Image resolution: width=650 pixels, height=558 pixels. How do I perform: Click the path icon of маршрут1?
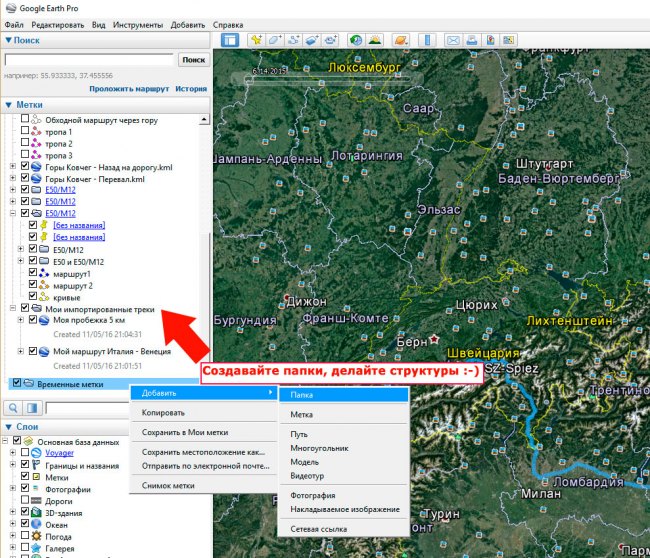pyautogui.click(x=44, y=273)
